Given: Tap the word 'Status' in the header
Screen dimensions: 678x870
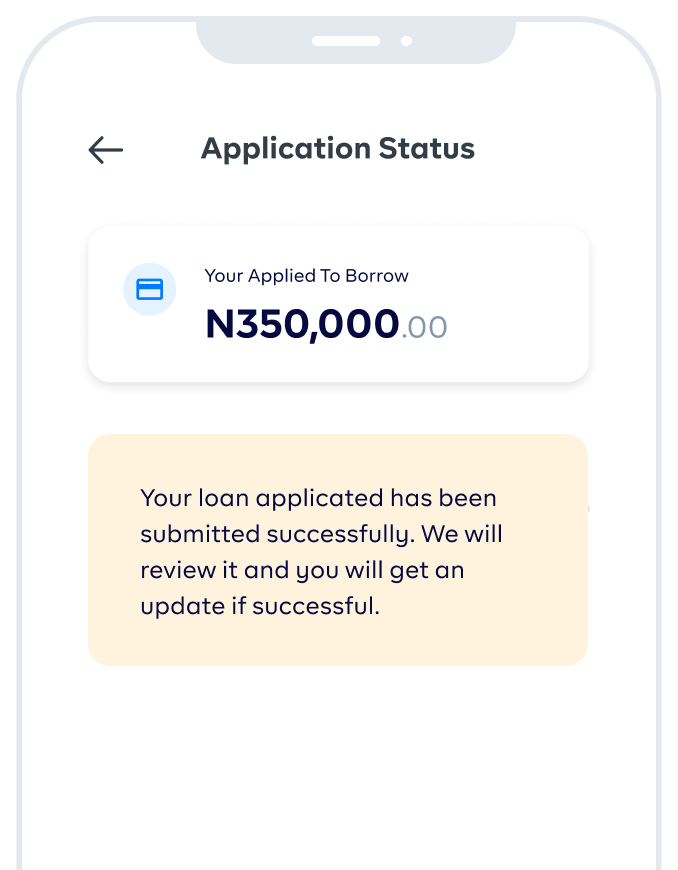Looking at the screenshot, I should [426, 149].
